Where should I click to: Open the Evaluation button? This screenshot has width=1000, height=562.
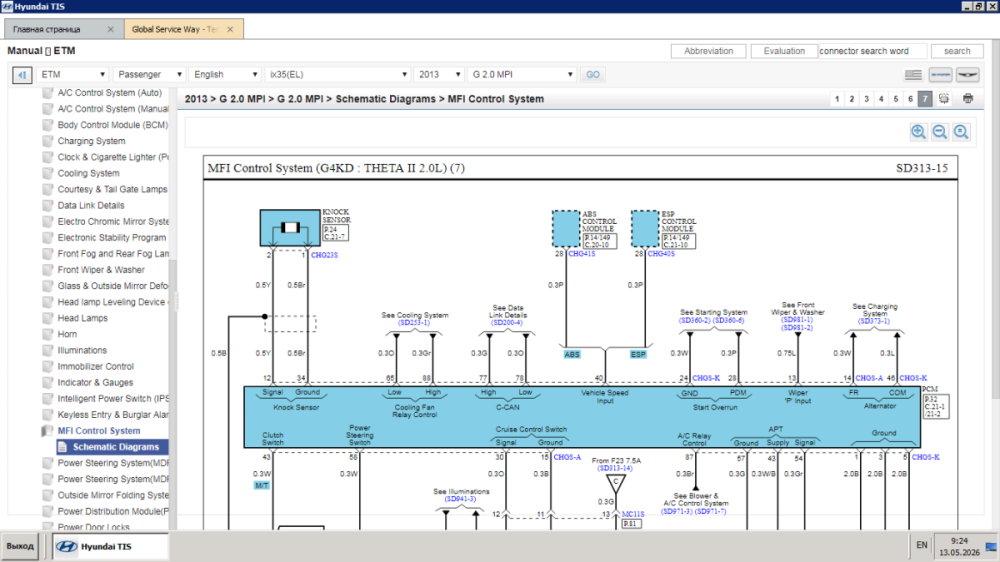[x=784, y=51]
